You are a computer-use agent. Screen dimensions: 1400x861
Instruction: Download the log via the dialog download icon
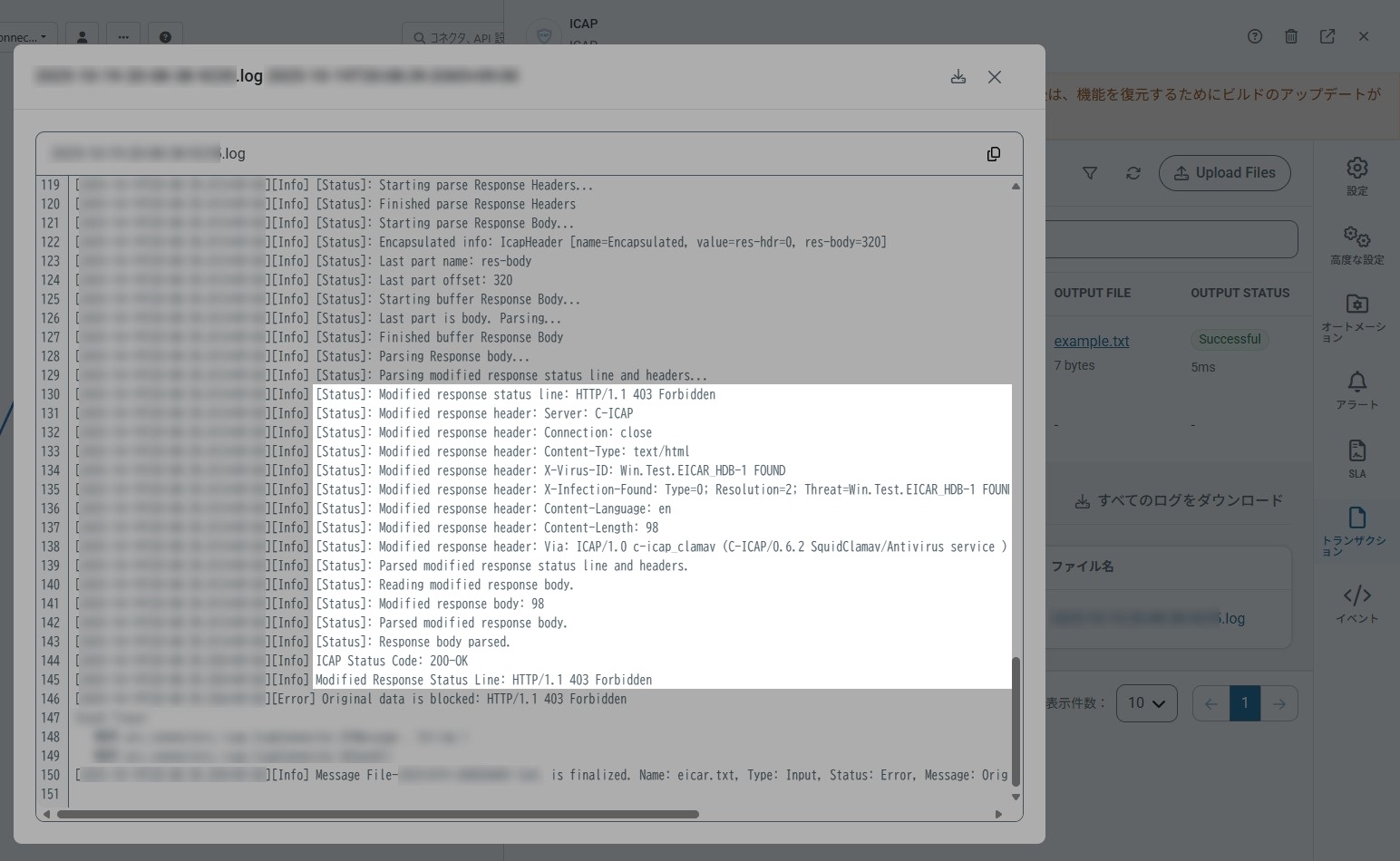point(958,77)
